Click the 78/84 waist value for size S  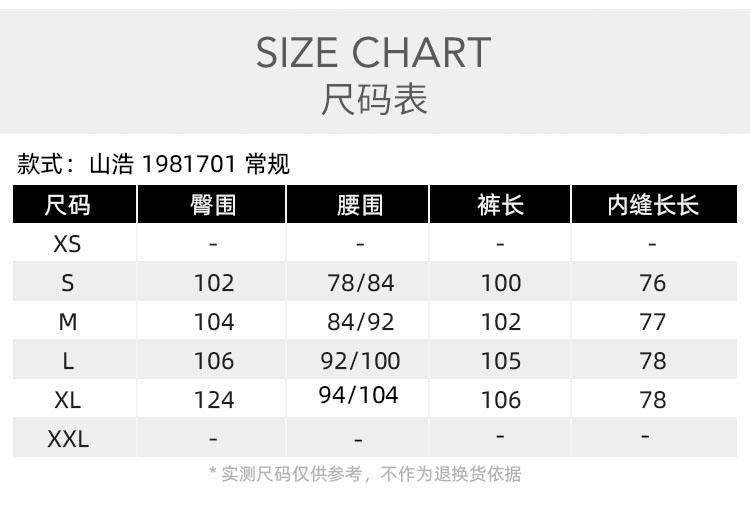click(360, 283)
